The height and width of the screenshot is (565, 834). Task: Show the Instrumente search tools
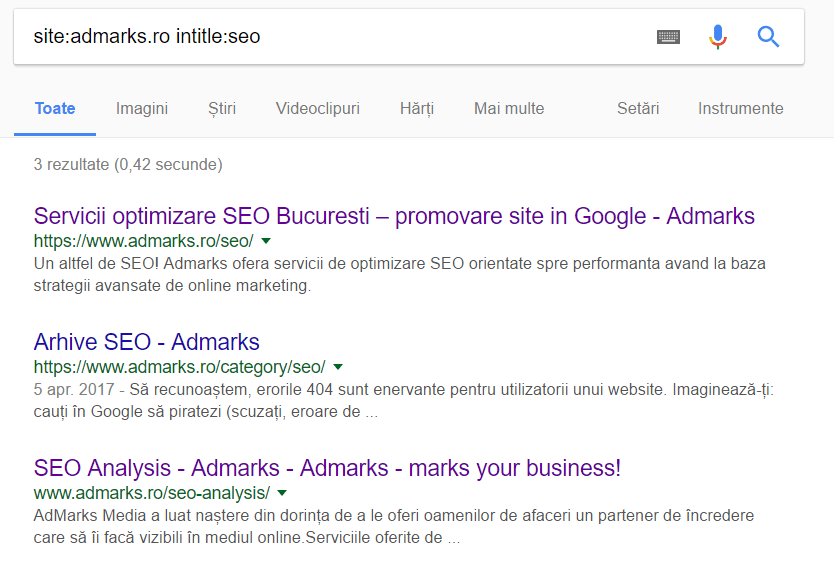(x=740, y=109)
